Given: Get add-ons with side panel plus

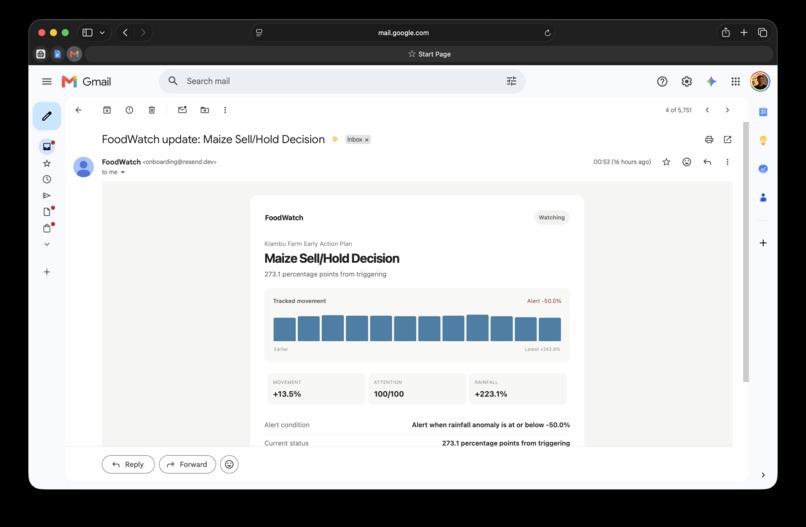Looking at the screenshot, I should [x=763, y=243].
